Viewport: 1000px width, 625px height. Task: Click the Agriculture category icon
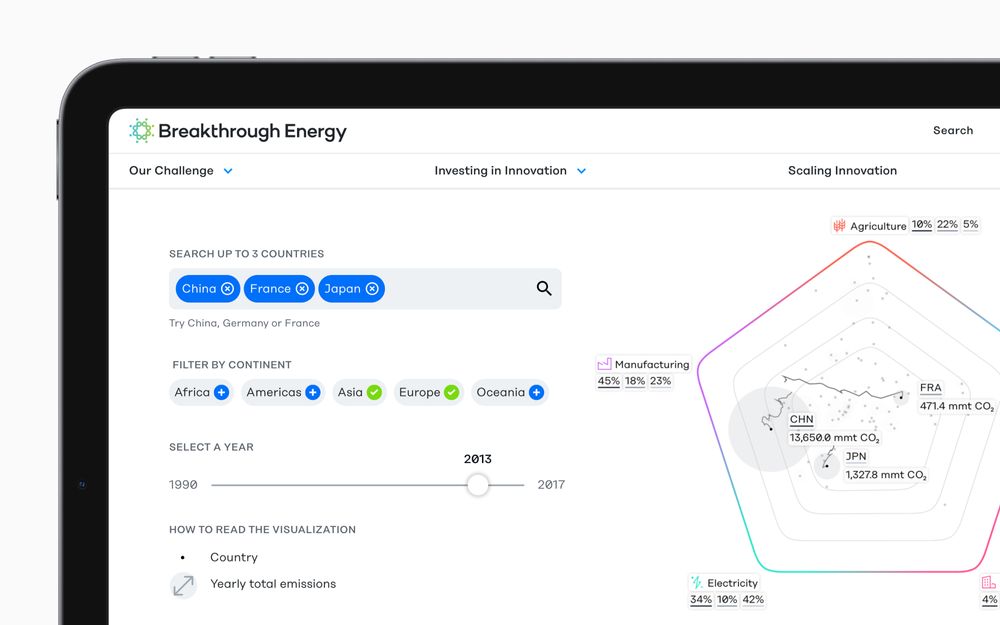point(839,226)
